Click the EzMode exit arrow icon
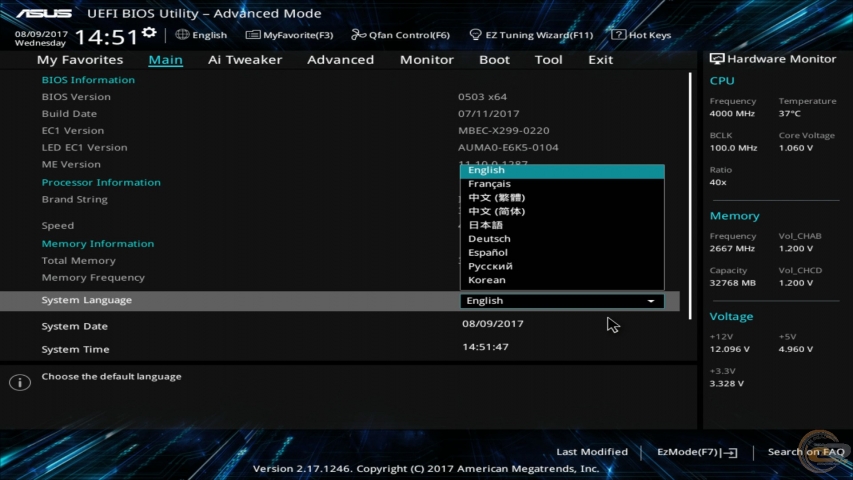853x480 pixels. tap(731, 452)
